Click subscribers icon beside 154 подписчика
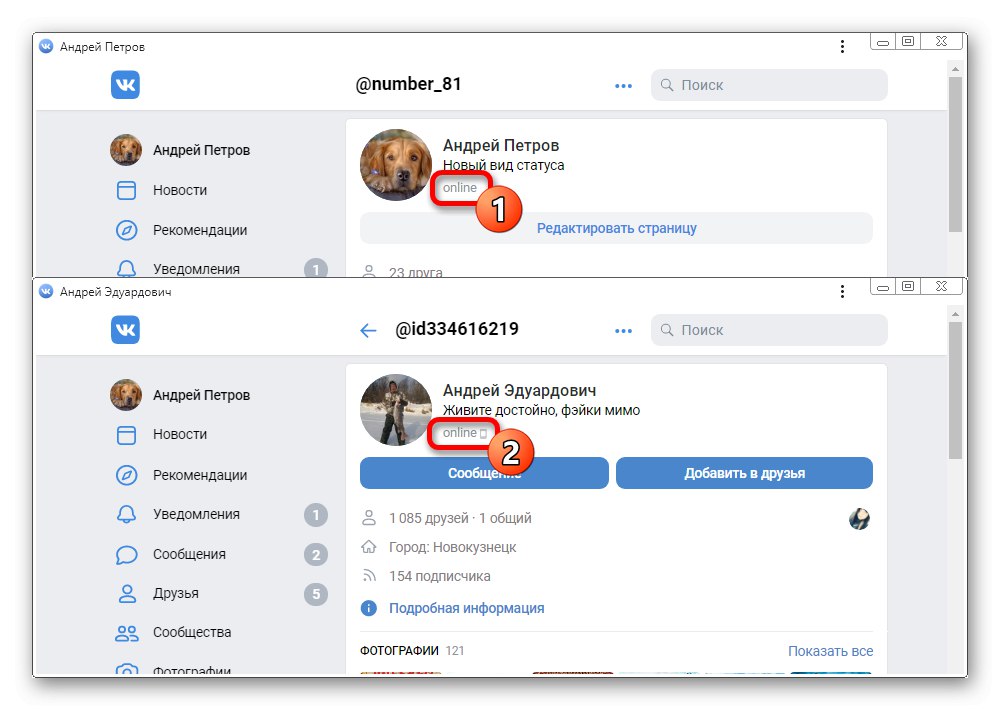 pos(369,575)
